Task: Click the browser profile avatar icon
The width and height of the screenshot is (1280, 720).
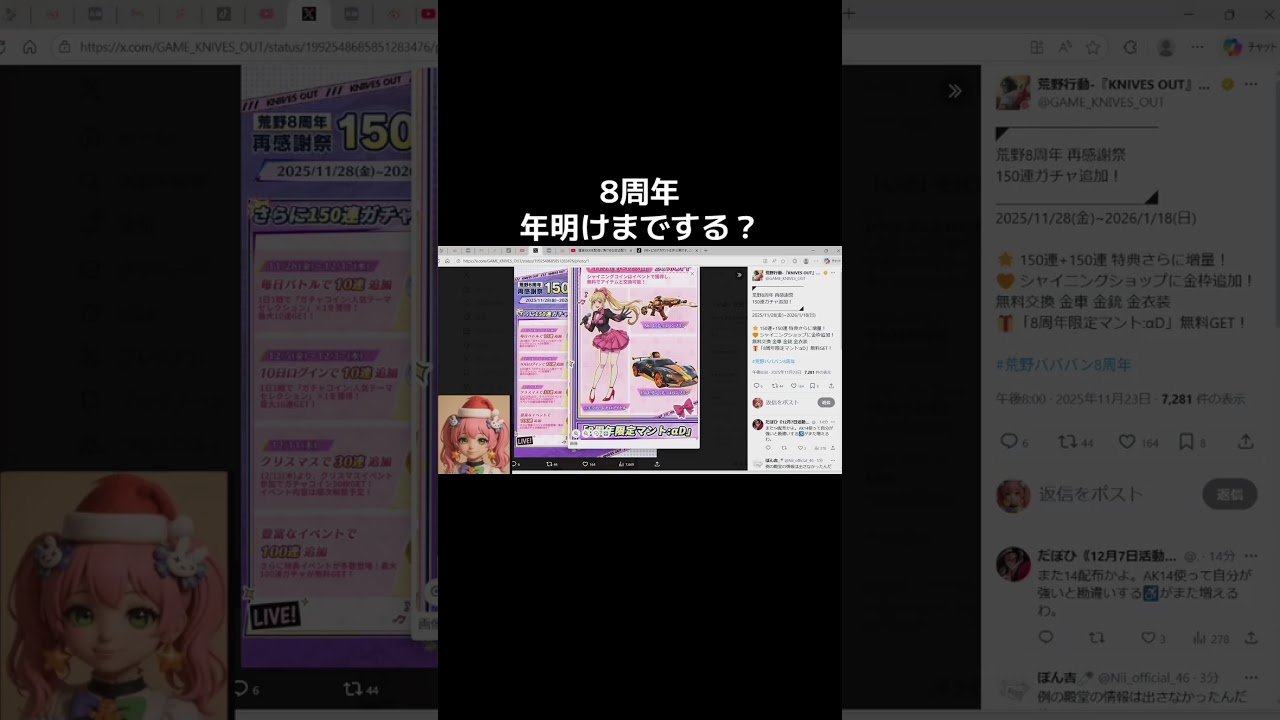Action: click(1165, 47)
